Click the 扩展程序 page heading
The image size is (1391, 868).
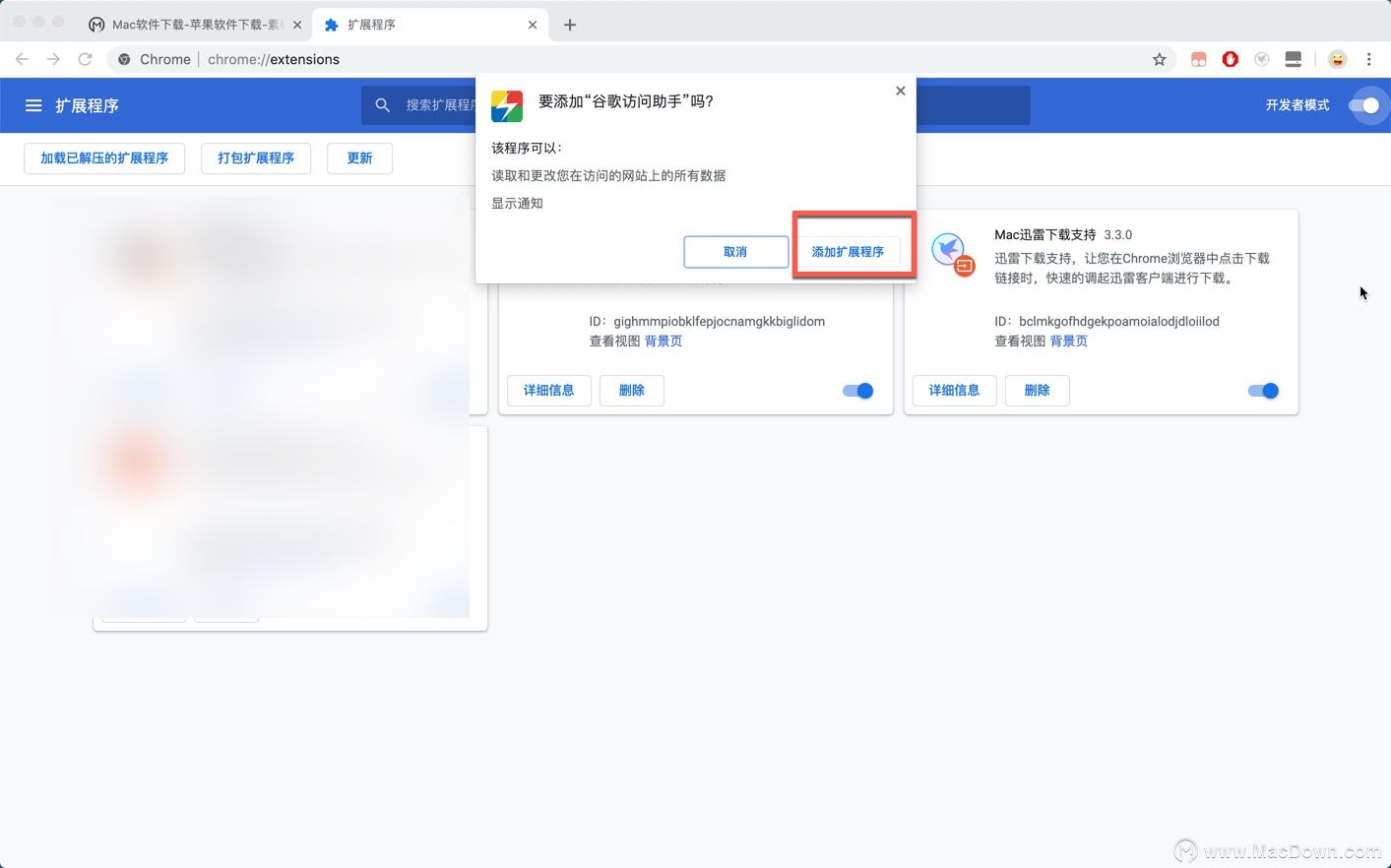pyautogui.click(x=87, y=105)
